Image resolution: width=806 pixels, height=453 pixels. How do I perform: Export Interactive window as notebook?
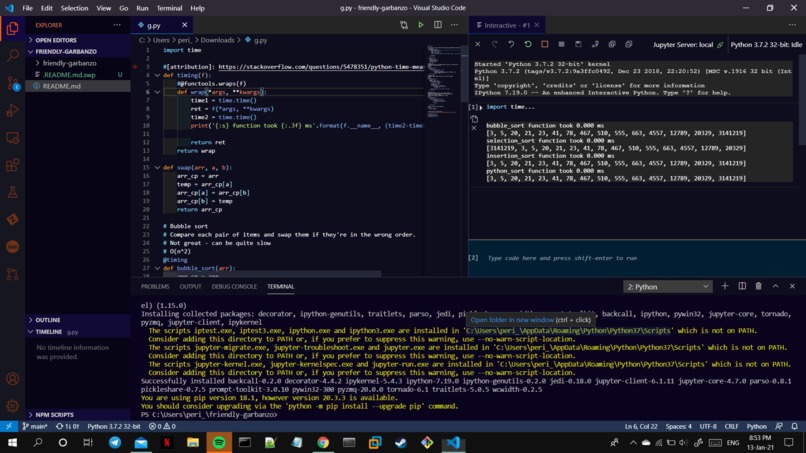tap(595, 44)
